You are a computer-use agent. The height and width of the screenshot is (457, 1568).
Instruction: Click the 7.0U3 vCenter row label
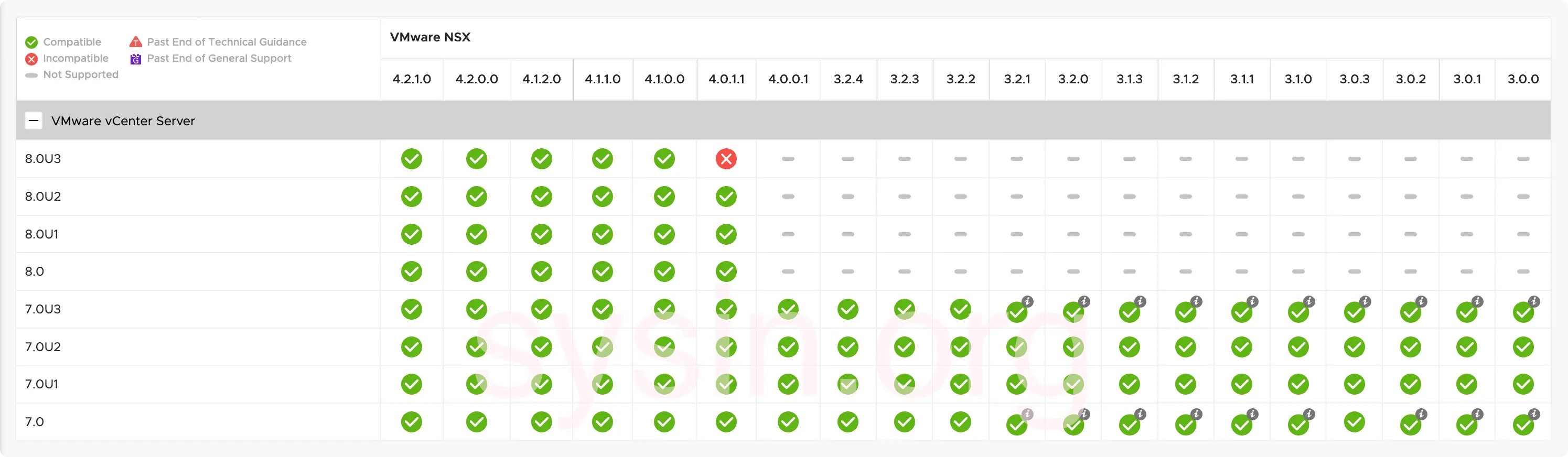42,309
